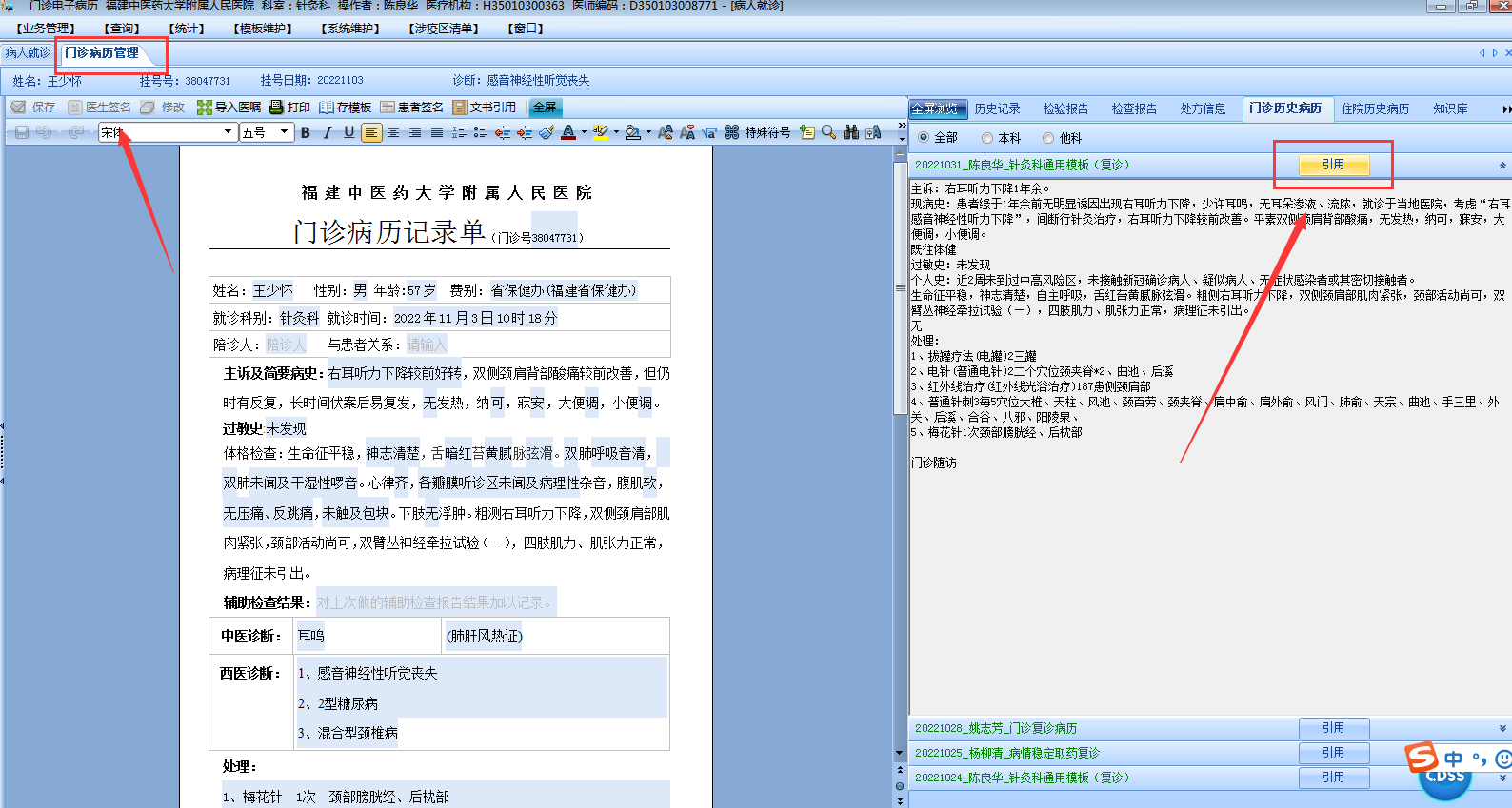Show more right-panel tabs via overflow arrow
Screen dimensions: 1512x808
(1506, 109)
